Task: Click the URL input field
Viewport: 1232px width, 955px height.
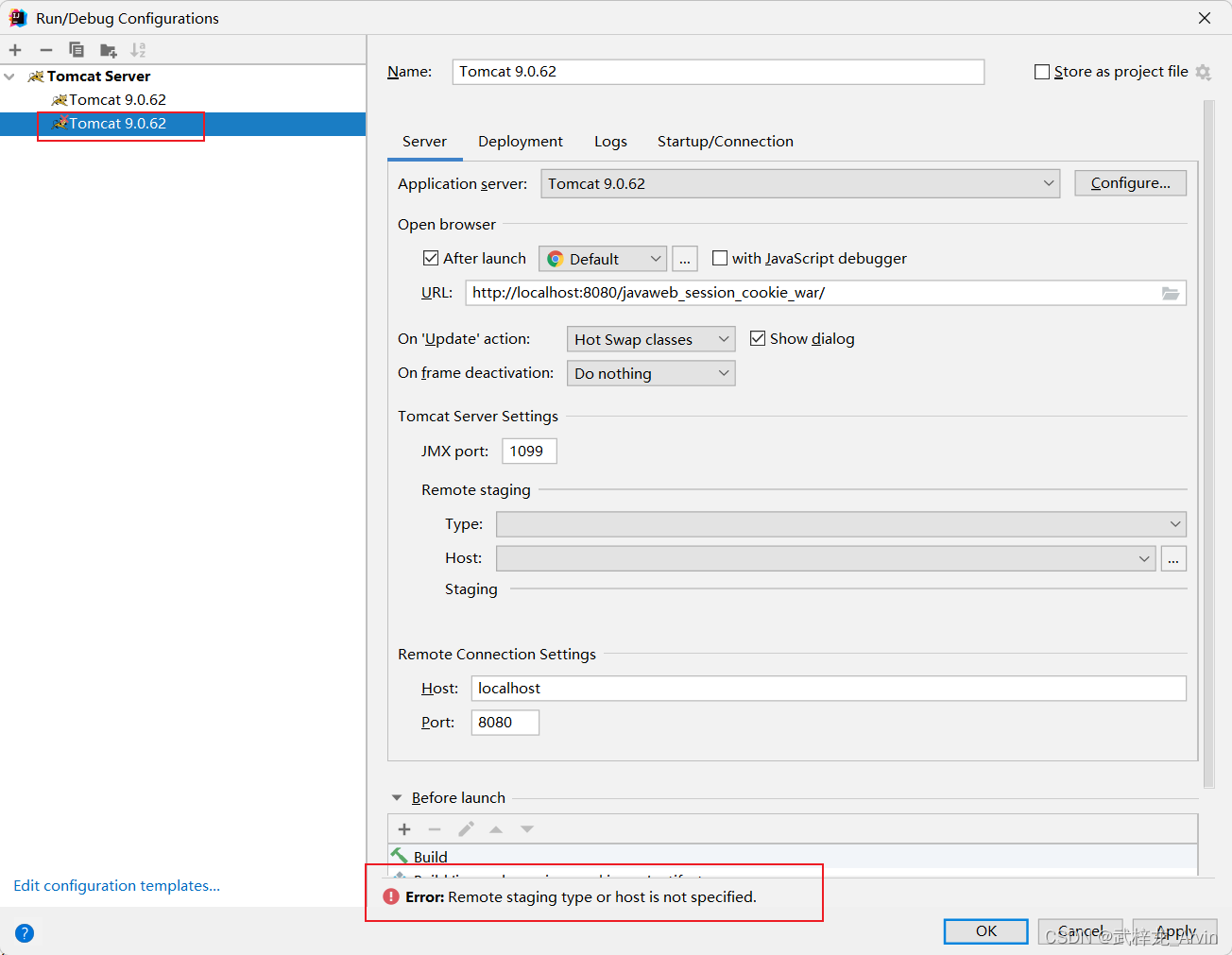Action: [x=813, y=293]
